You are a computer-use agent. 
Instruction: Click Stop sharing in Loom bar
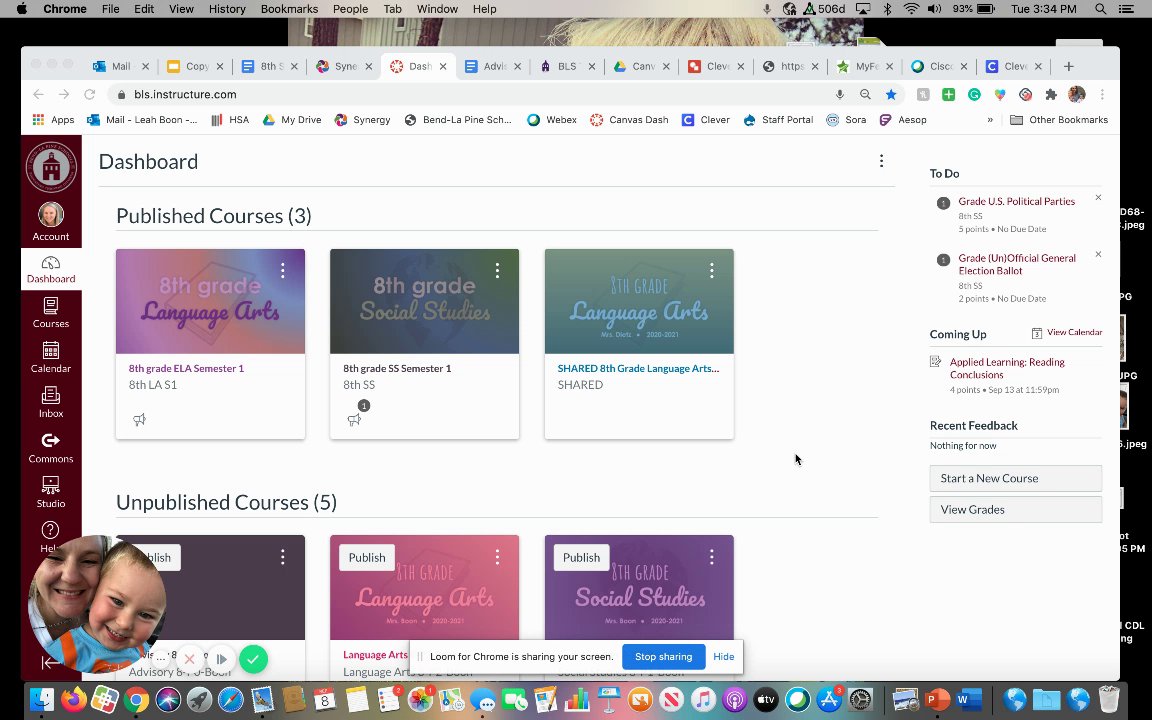coord(663,657)
